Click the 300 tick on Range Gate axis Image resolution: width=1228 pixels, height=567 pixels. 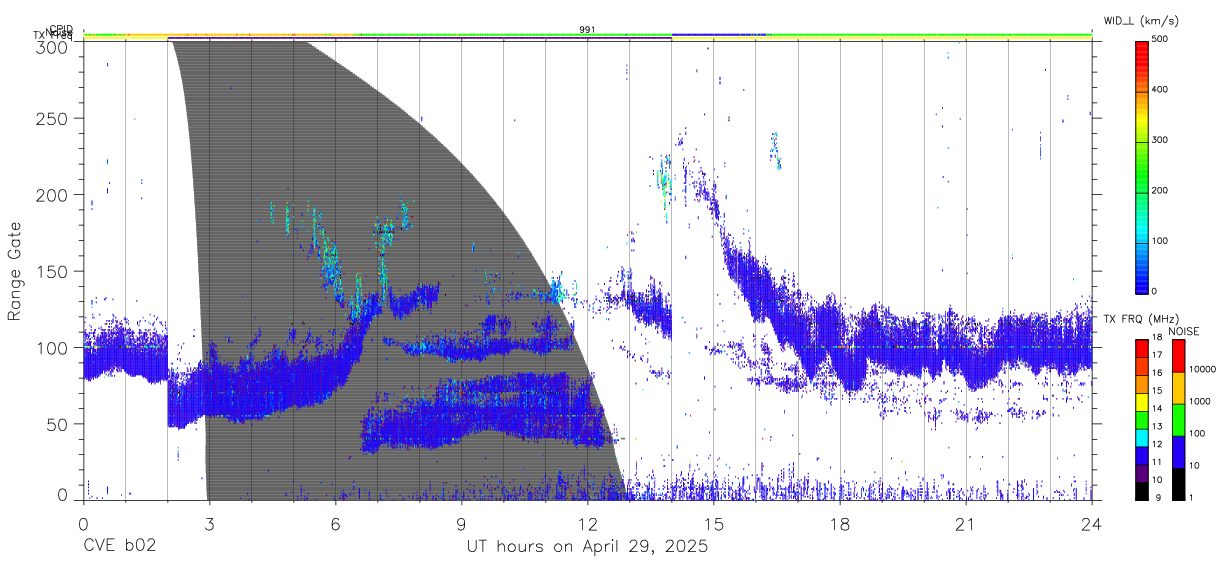tap(54, 46)
